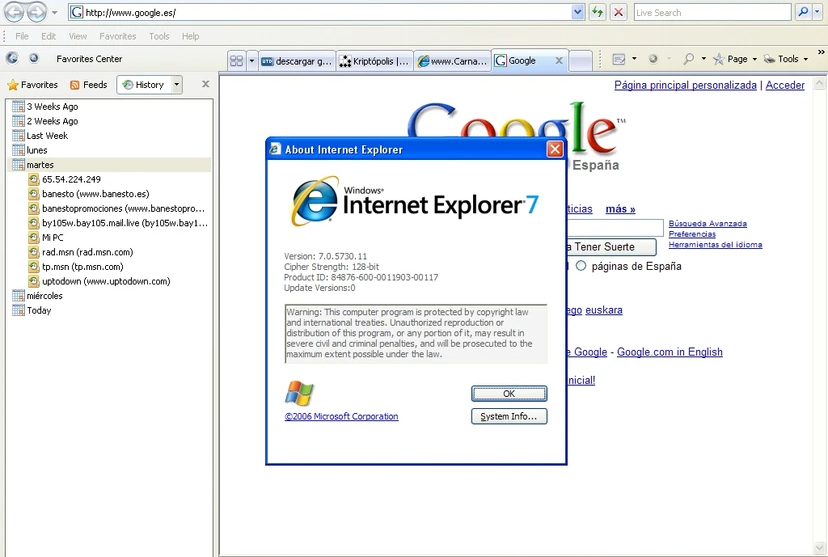Open history entry 65.54.224.249
The width and height of the screenshot is (828, 557).
click(64, 180)
